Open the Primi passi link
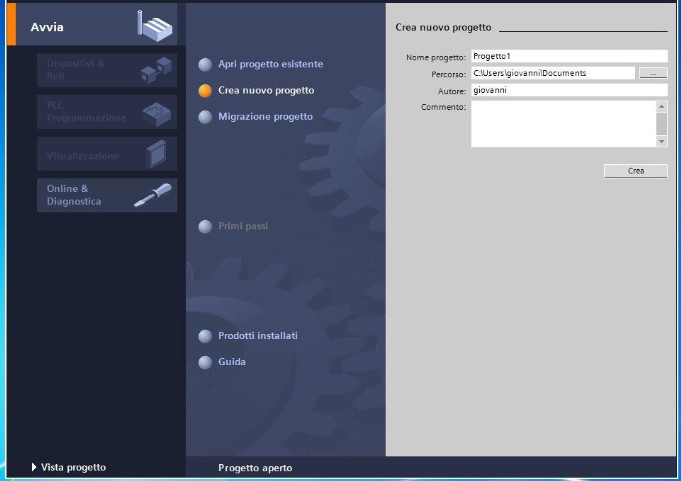The height and width of the screenshot is (481, 681). 243,226
